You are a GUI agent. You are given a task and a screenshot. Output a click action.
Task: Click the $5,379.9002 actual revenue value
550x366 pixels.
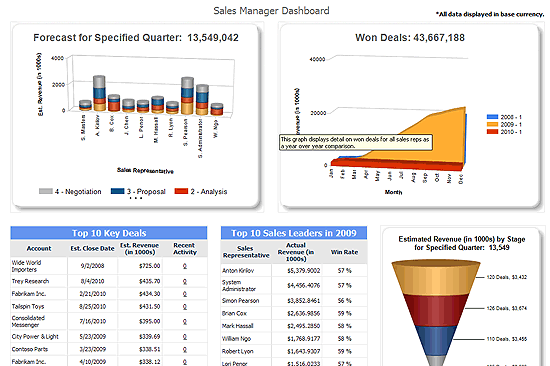click(x=304, y=271)
